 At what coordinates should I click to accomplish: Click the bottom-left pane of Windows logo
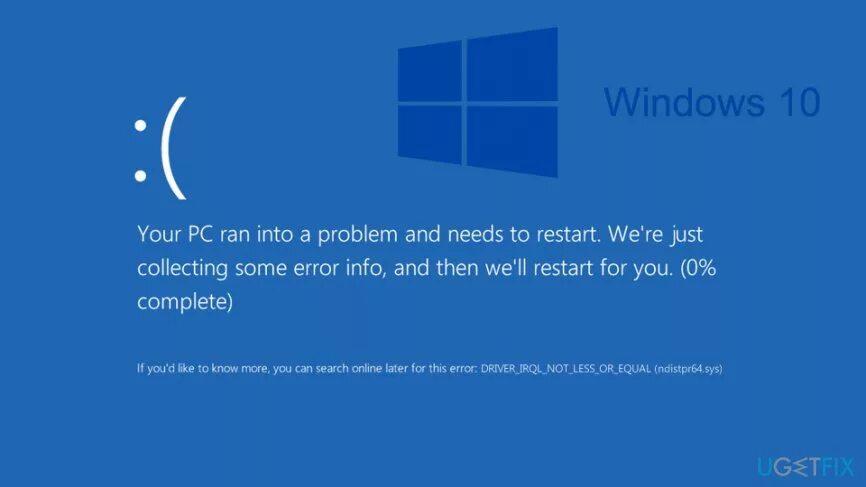430,135
